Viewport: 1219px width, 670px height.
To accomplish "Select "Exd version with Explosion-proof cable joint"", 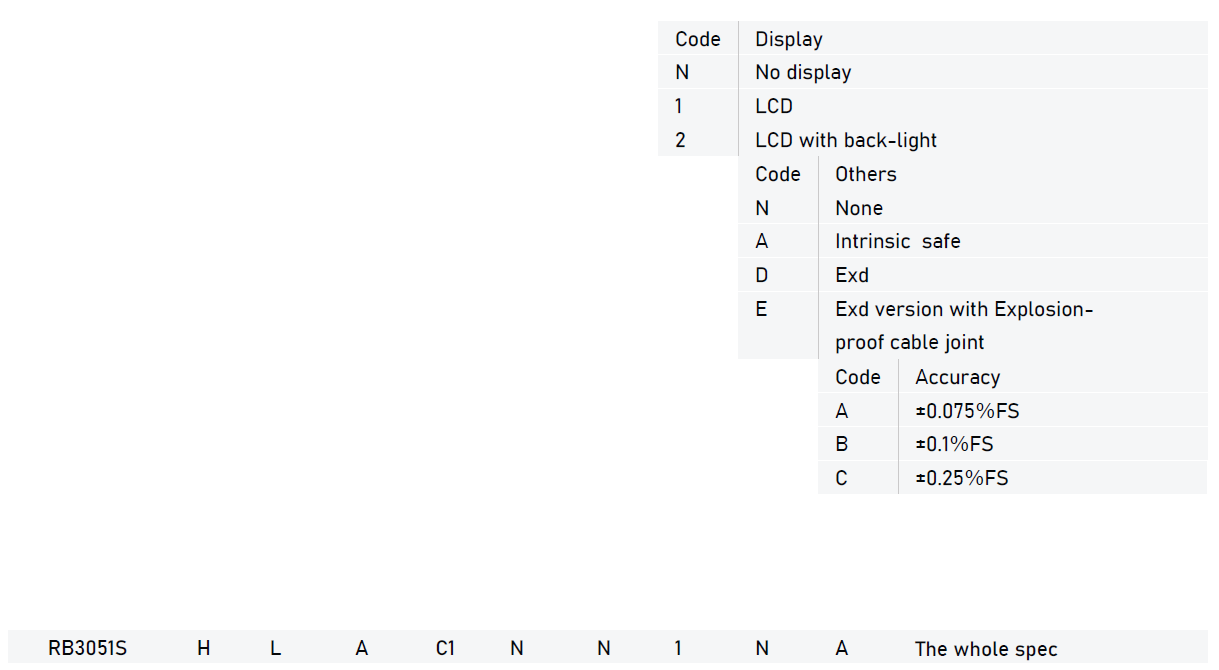I will pos(963,325).
